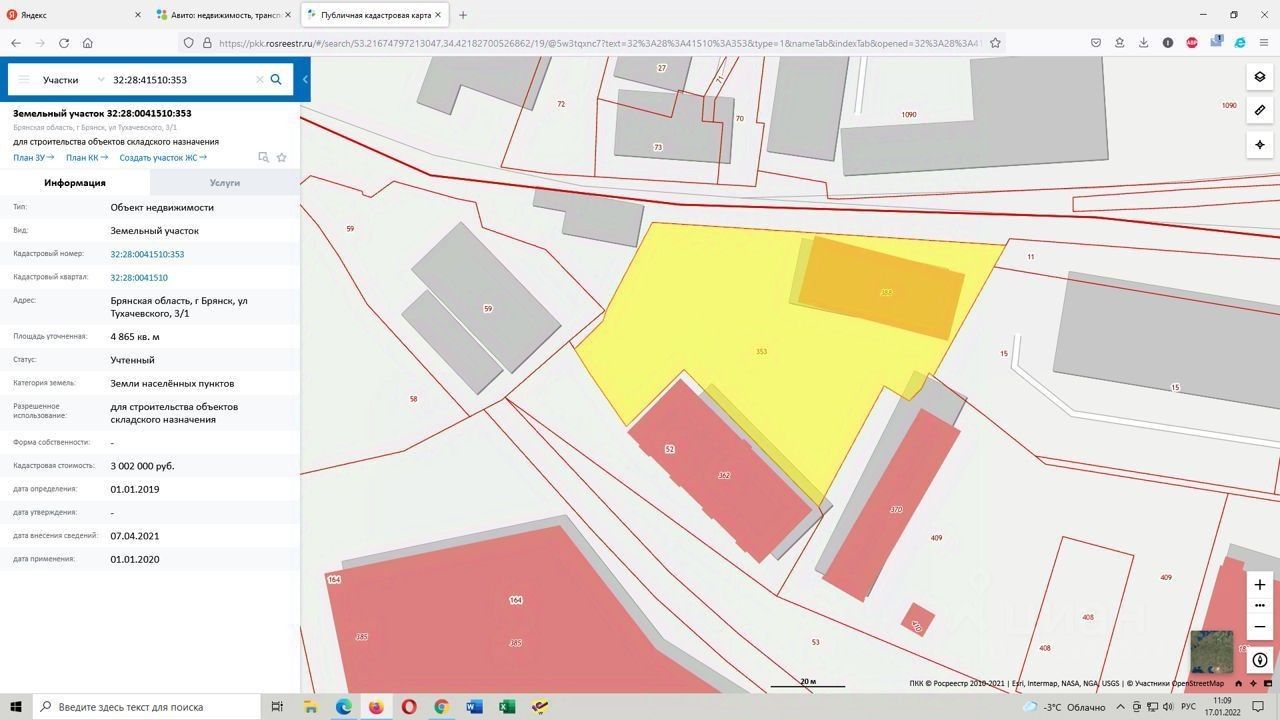1280x720 pixels.
Task: Switch to the Яндекс browser tab
Action: [75, 15]
